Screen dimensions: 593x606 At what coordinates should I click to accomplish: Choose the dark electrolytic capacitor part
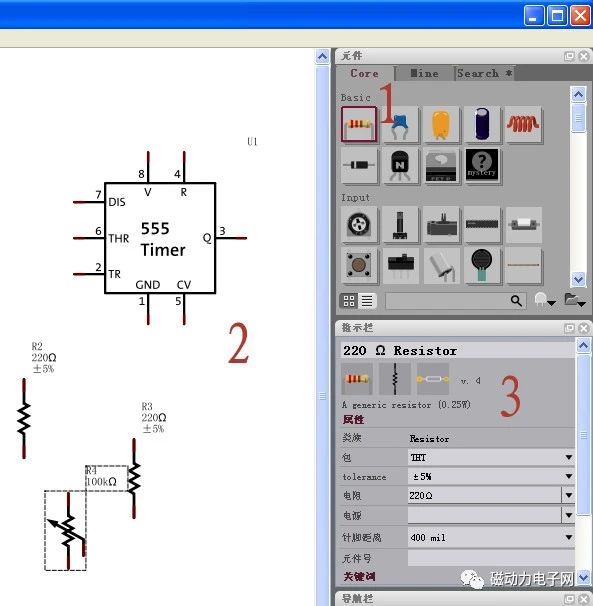(x=482, y=124)
